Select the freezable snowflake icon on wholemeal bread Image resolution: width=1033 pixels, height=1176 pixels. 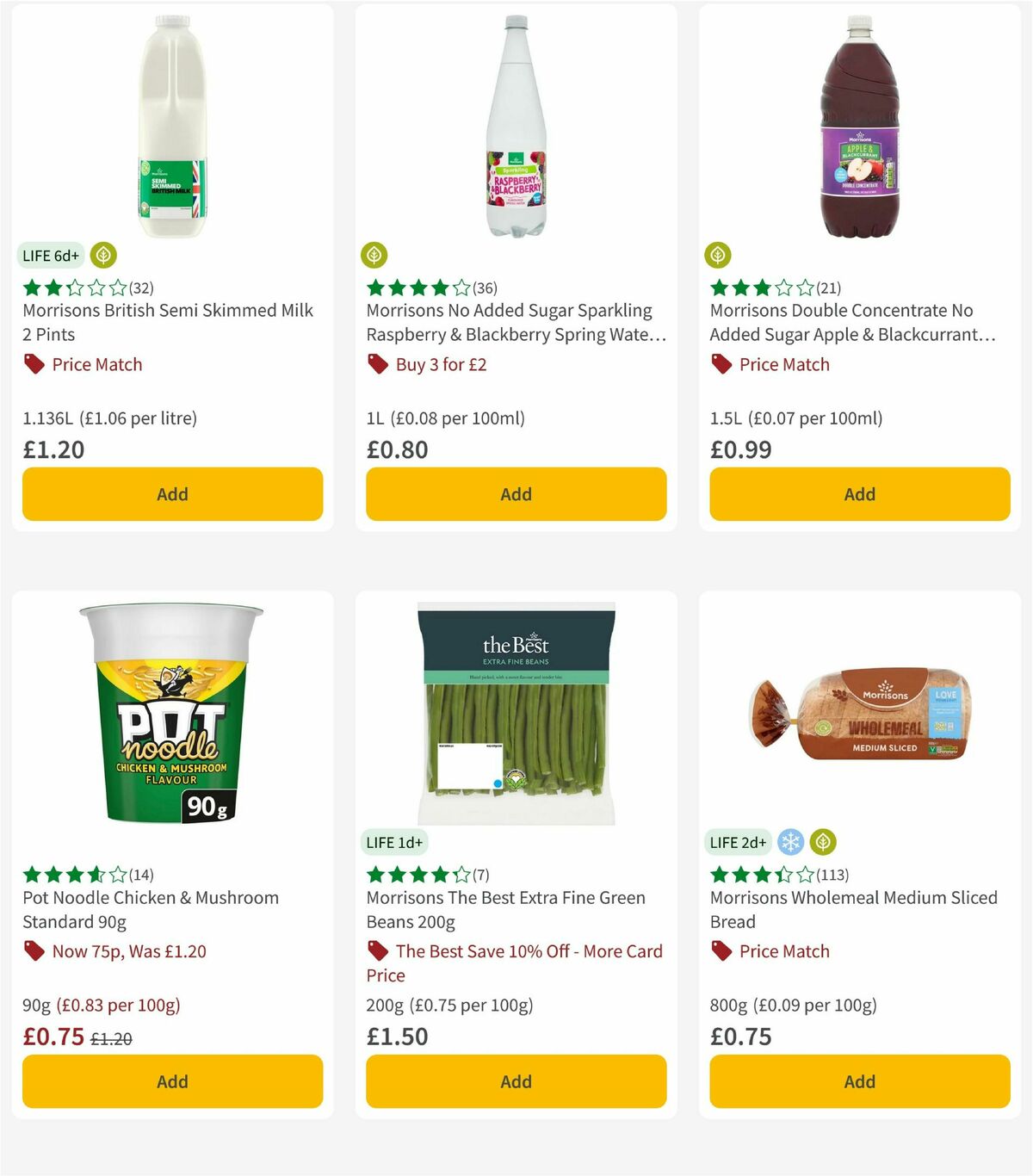click(791, 842)
